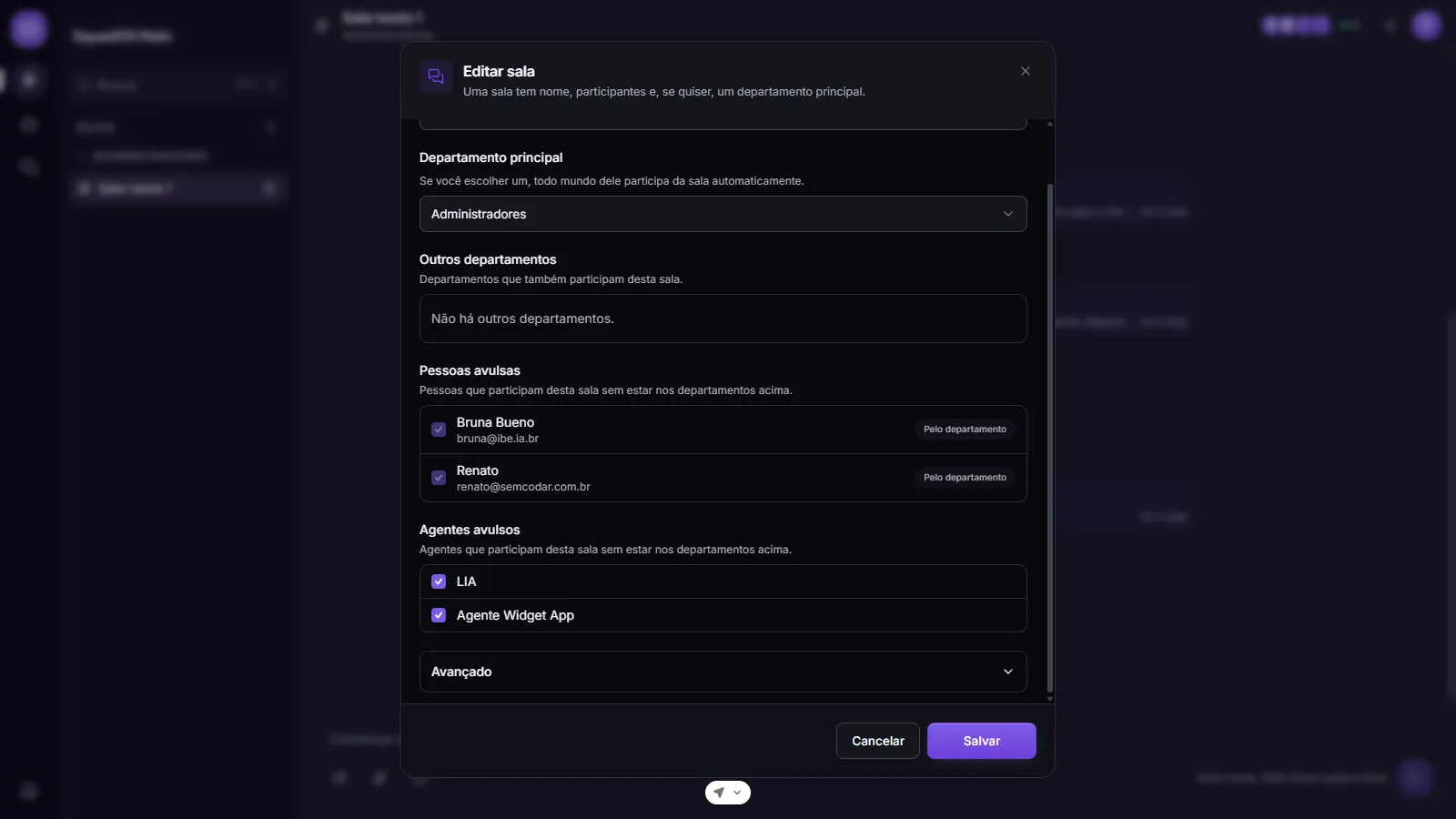
Task: Click the Não há outros departamentos box
Action: coord(723,318)
